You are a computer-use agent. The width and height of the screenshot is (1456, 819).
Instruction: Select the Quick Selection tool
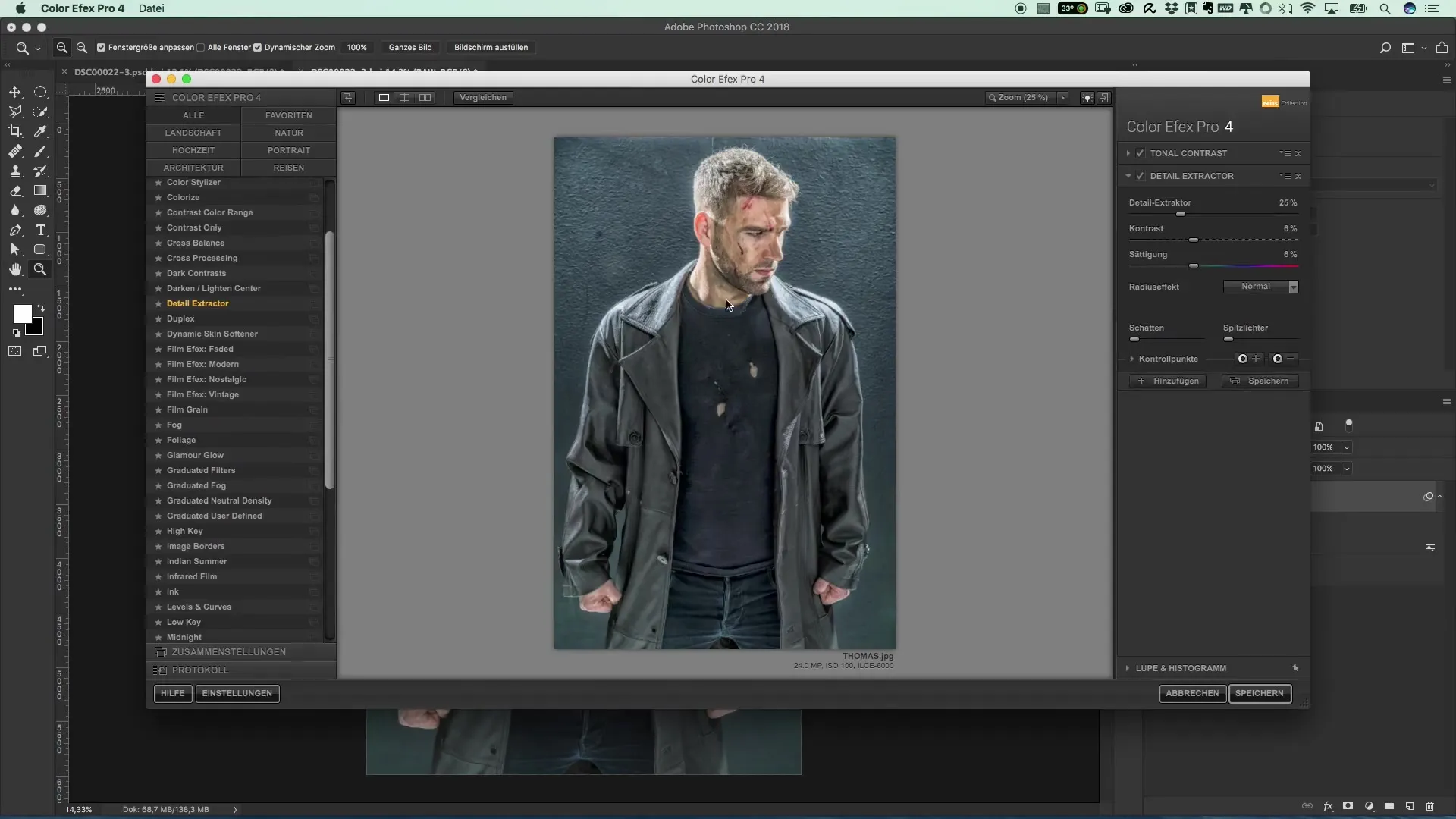click(41, 111)
